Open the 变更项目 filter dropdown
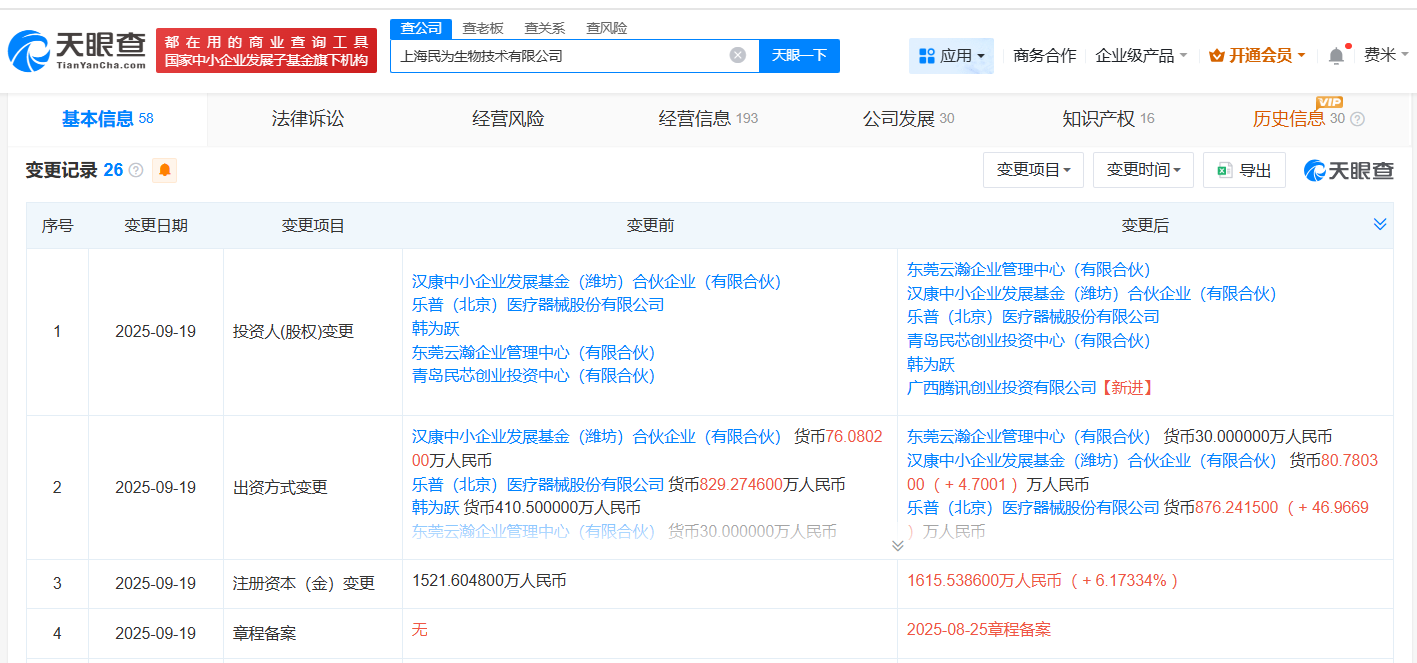 click(1033, 169)
